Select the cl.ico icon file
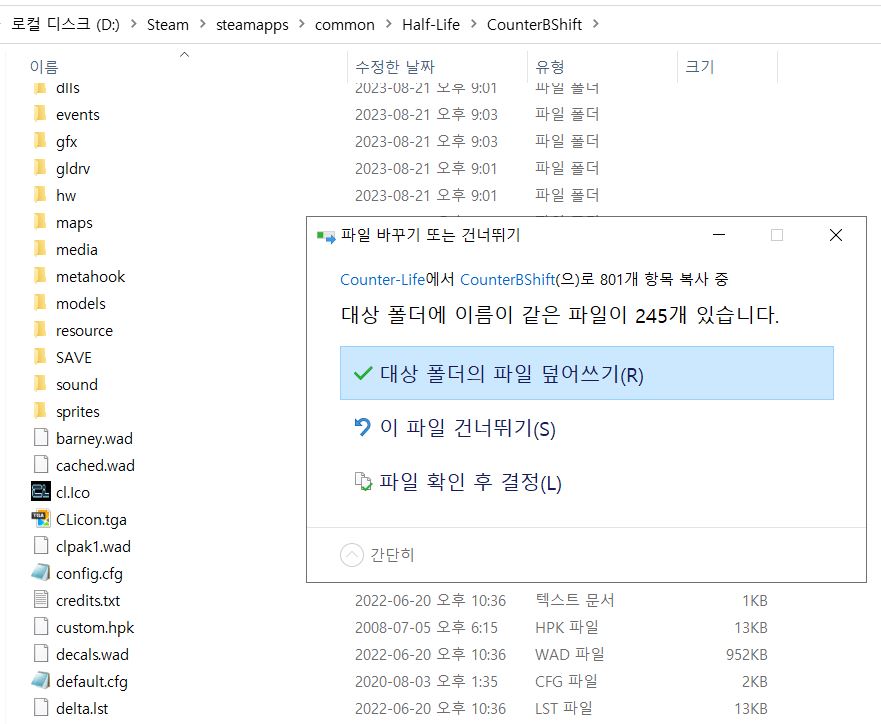Image resolution: width=881 pixels, height=724 pixels. click(40, 491)
